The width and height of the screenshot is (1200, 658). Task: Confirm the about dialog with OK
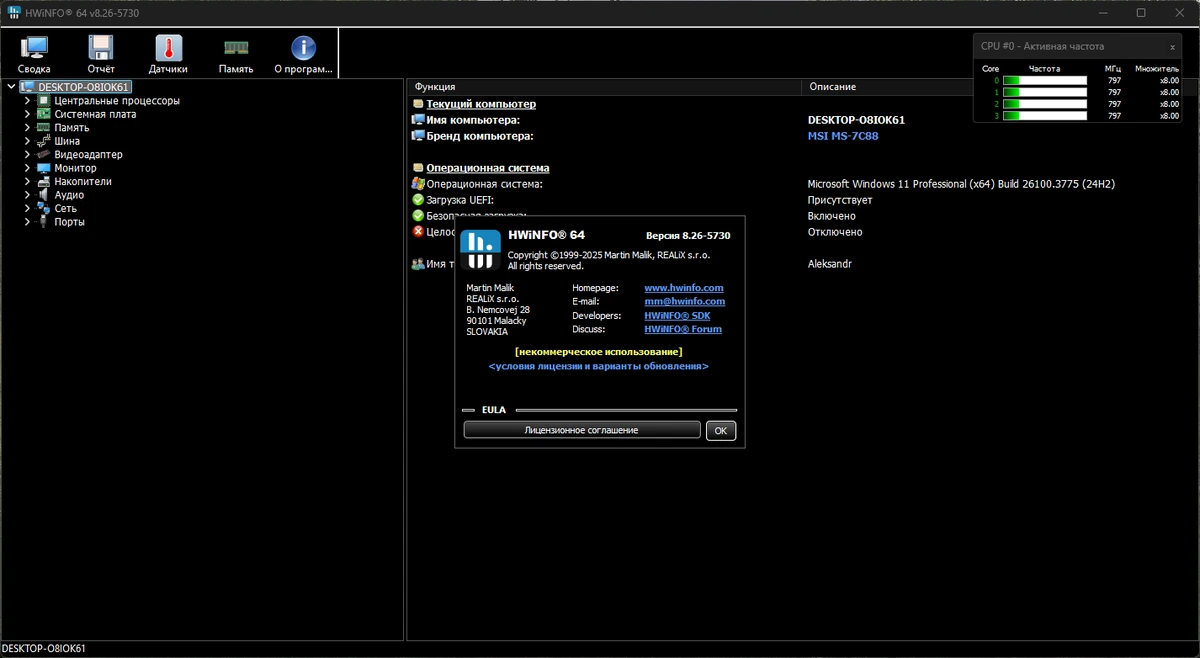pos(721,430)
